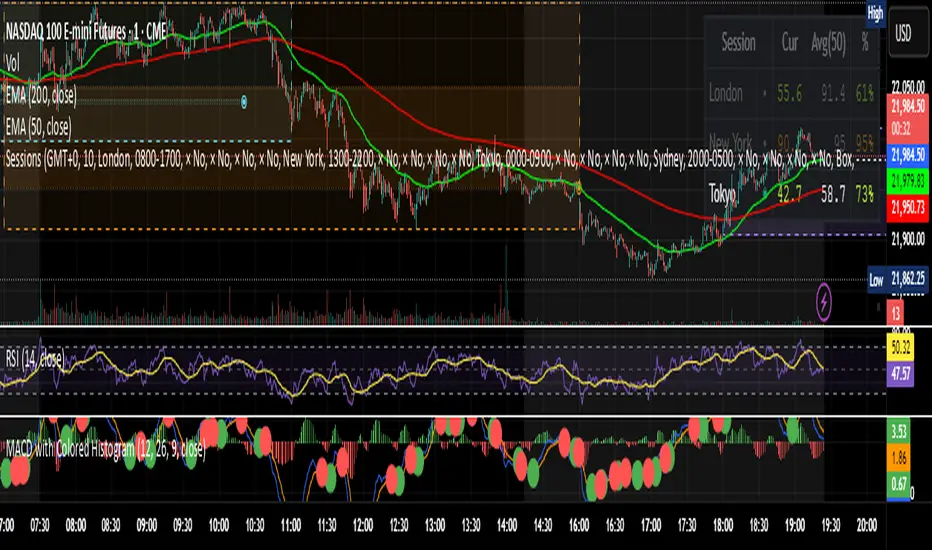Click the purple RSI value 47.57 label

pyautogui.click(x=900, y=373)
